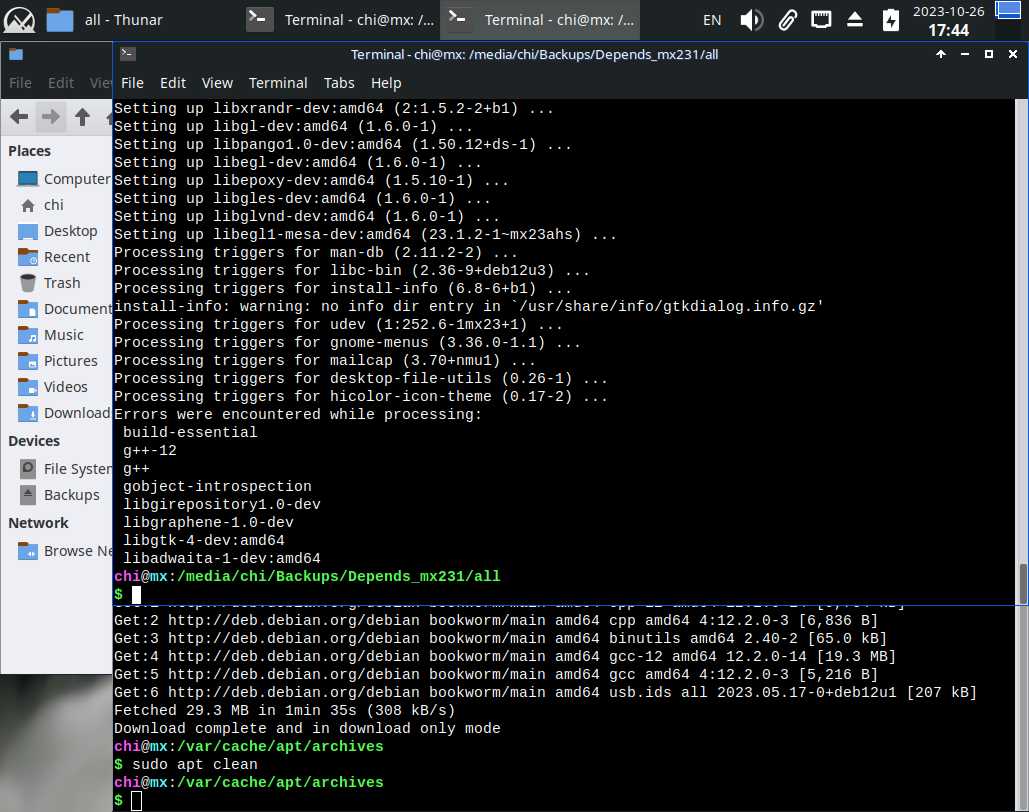Open the Pictures folder in Thunar
Screen dimensions: 1029x812
click(58, 361)
